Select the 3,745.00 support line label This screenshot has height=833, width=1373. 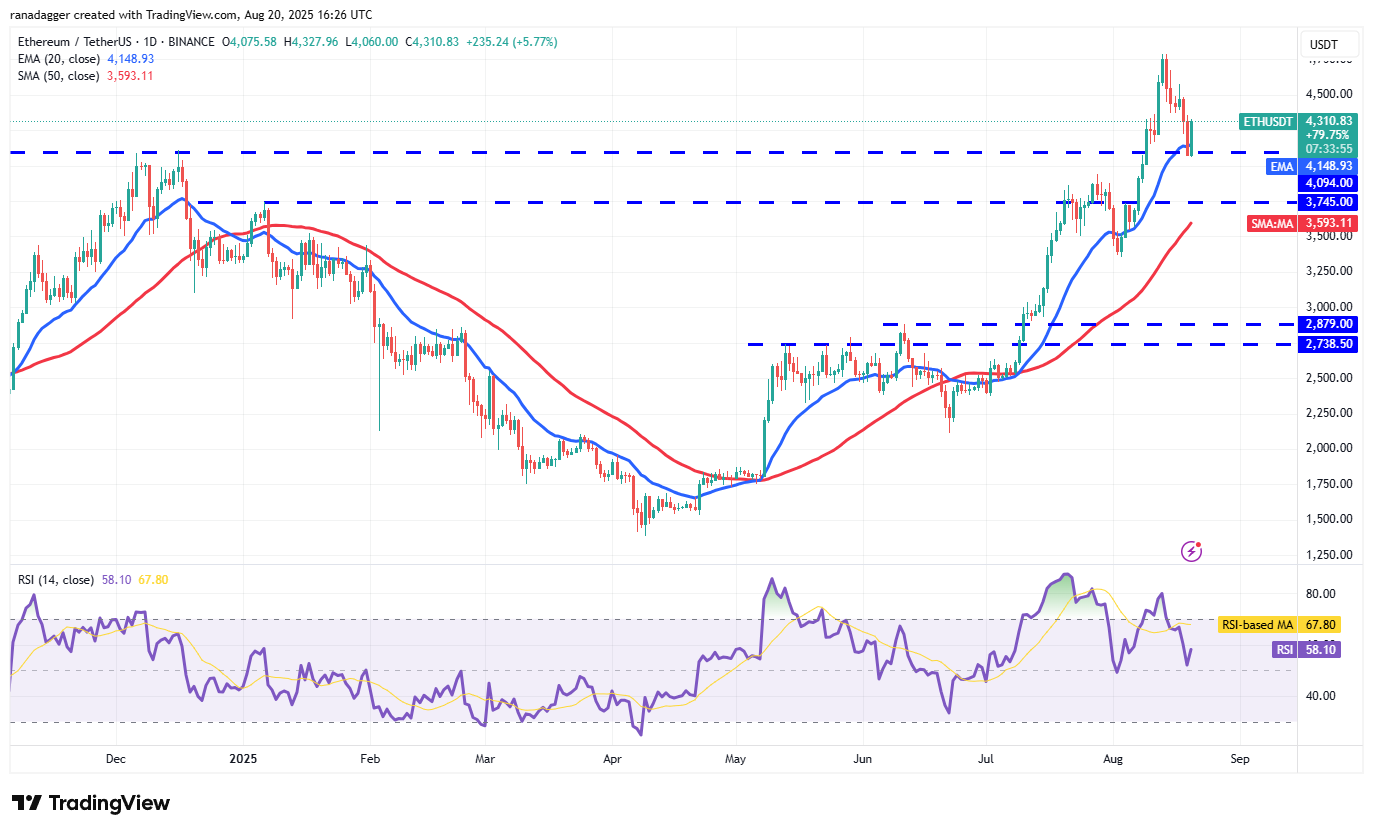coord(1328,201)
